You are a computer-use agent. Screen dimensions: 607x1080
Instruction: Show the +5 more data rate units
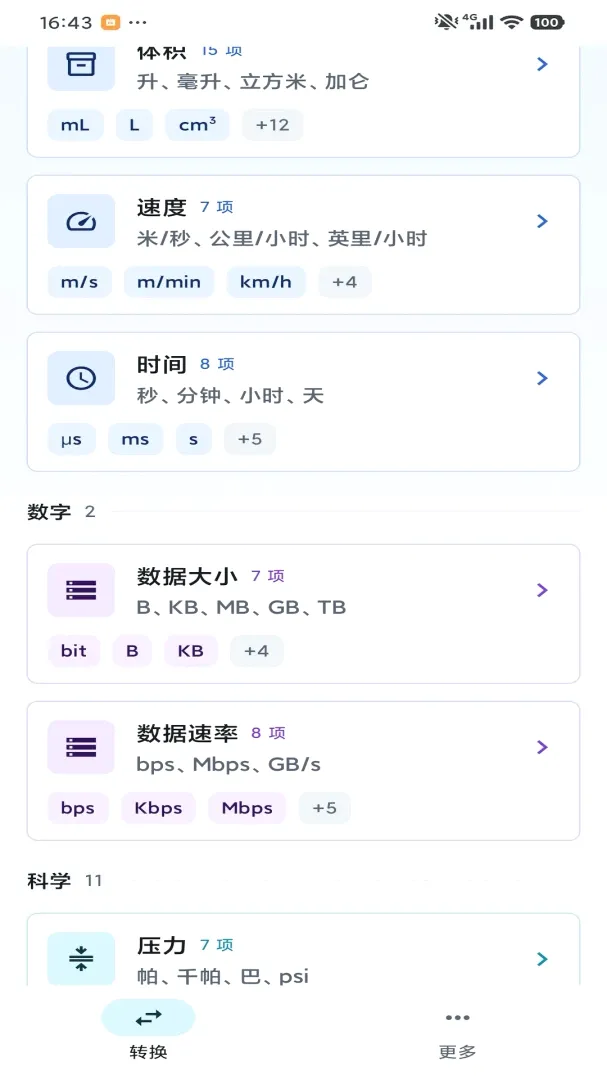point(325,808)
